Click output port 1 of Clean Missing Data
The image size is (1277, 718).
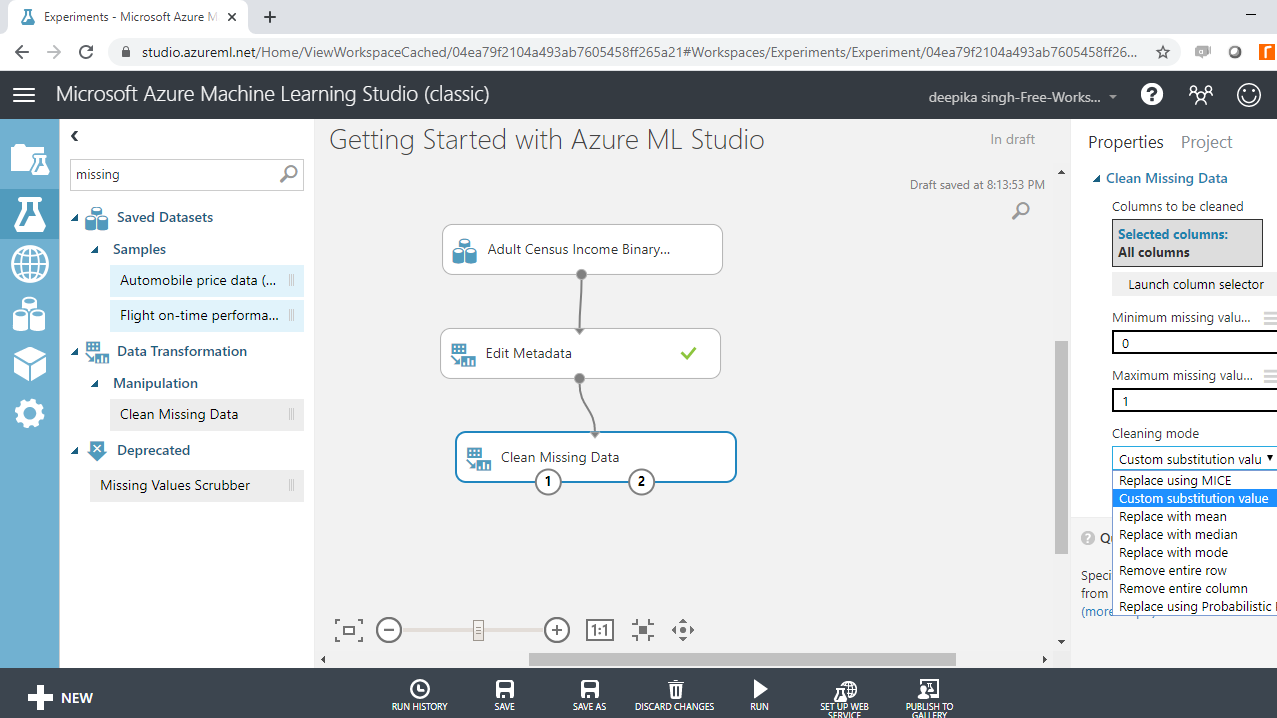pyautogui.click(x=547, y=483)
